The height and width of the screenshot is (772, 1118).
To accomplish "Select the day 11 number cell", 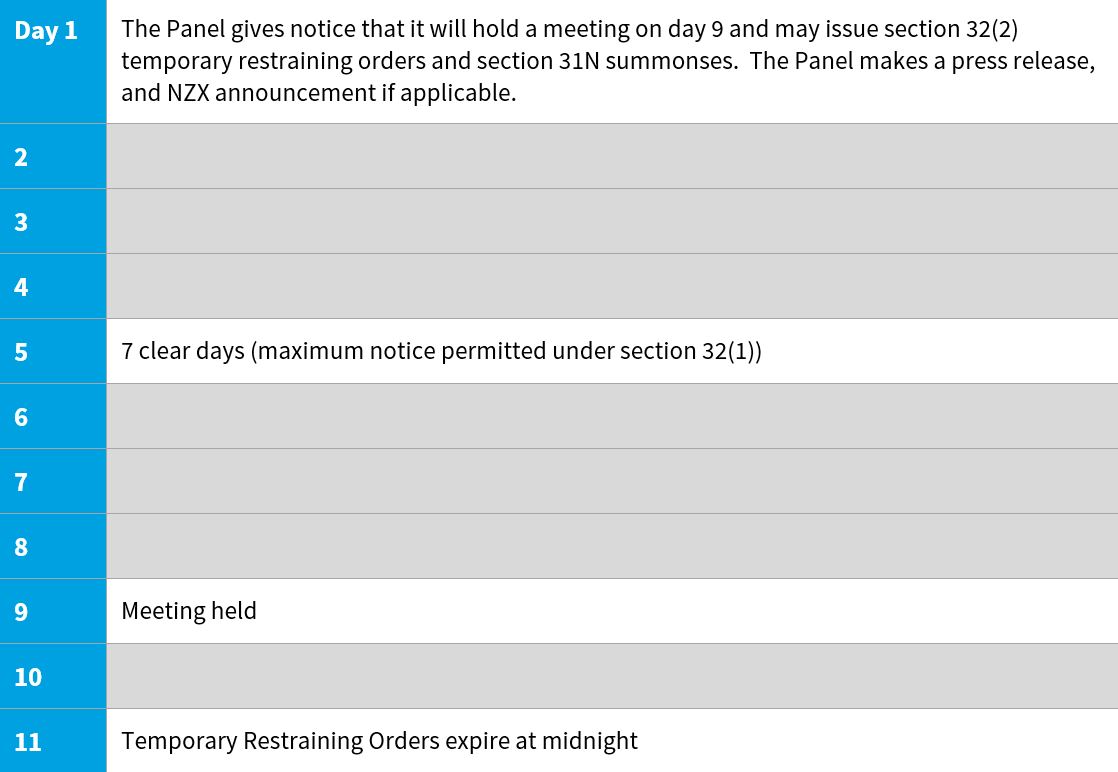I will click(x=52, y=741).
